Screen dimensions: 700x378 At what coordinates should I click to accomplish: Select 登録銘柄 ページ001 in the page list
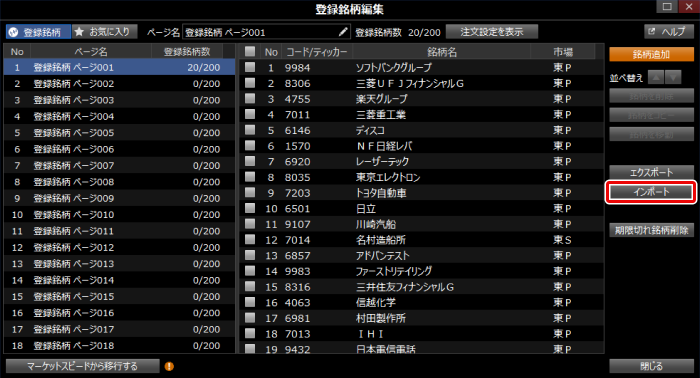(x=119, y=67)
